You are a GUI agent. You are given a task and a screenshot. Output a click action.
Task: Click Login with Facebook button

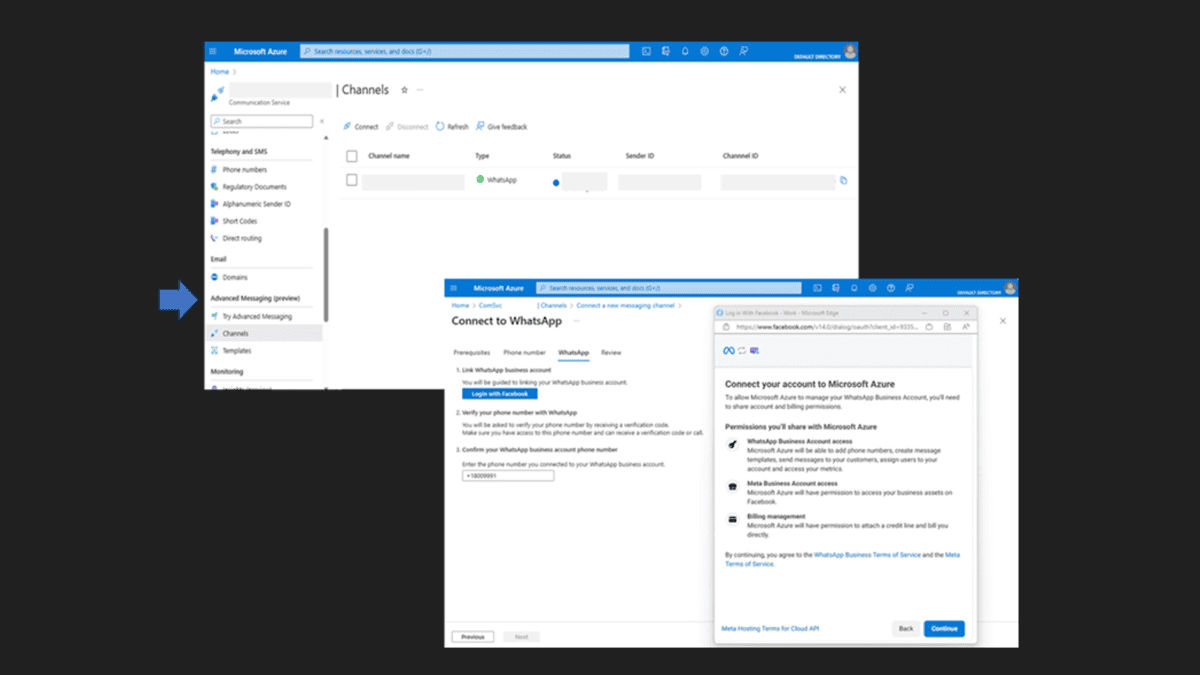coord(500,394)
